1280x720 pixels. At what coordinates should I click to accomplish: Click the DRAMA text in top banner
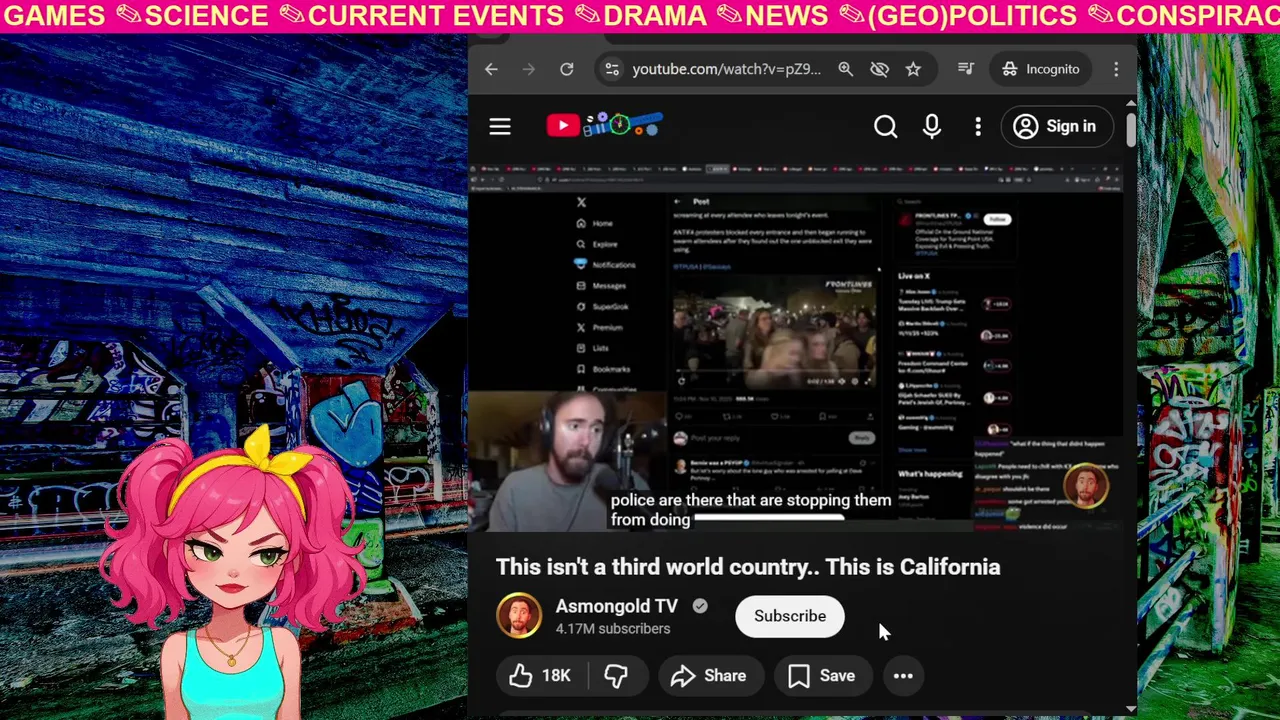tap(655, 16)
